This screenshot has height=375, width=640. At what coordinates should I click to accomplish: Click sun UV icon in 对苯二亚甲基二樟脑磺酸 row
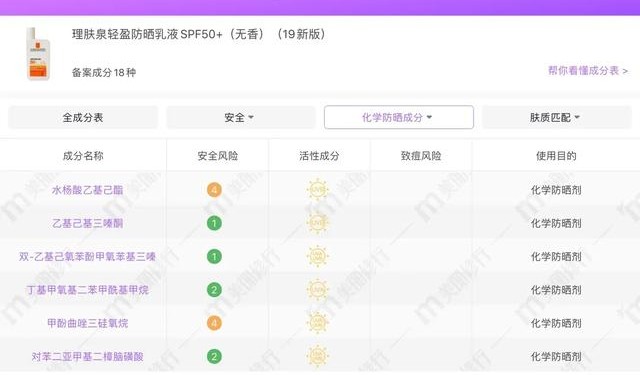[x=318, y=356]
